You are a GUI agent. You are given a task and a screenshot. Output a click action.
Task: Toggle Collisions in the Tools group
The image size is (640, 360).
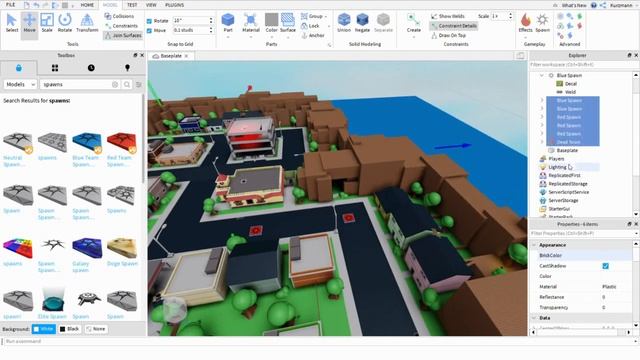coord(119,16)
